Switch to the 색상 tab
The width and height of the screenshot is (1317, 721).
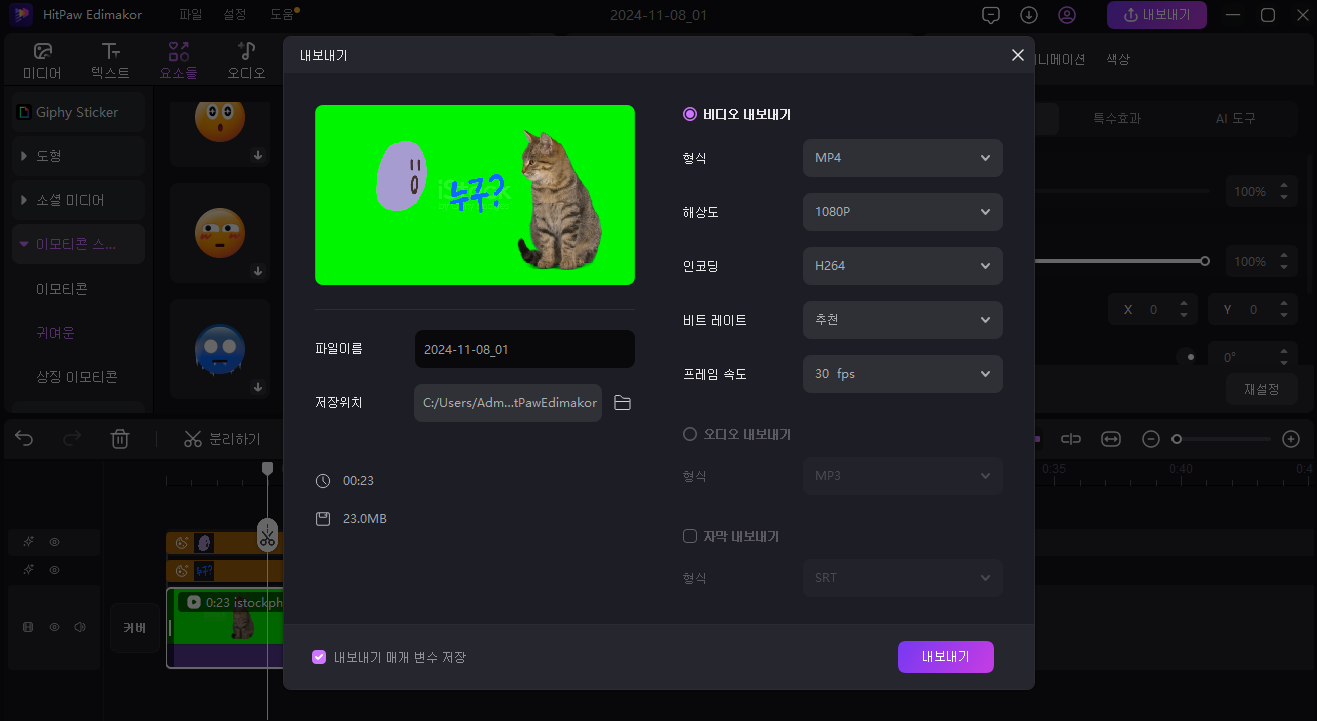coord(1118,59)
